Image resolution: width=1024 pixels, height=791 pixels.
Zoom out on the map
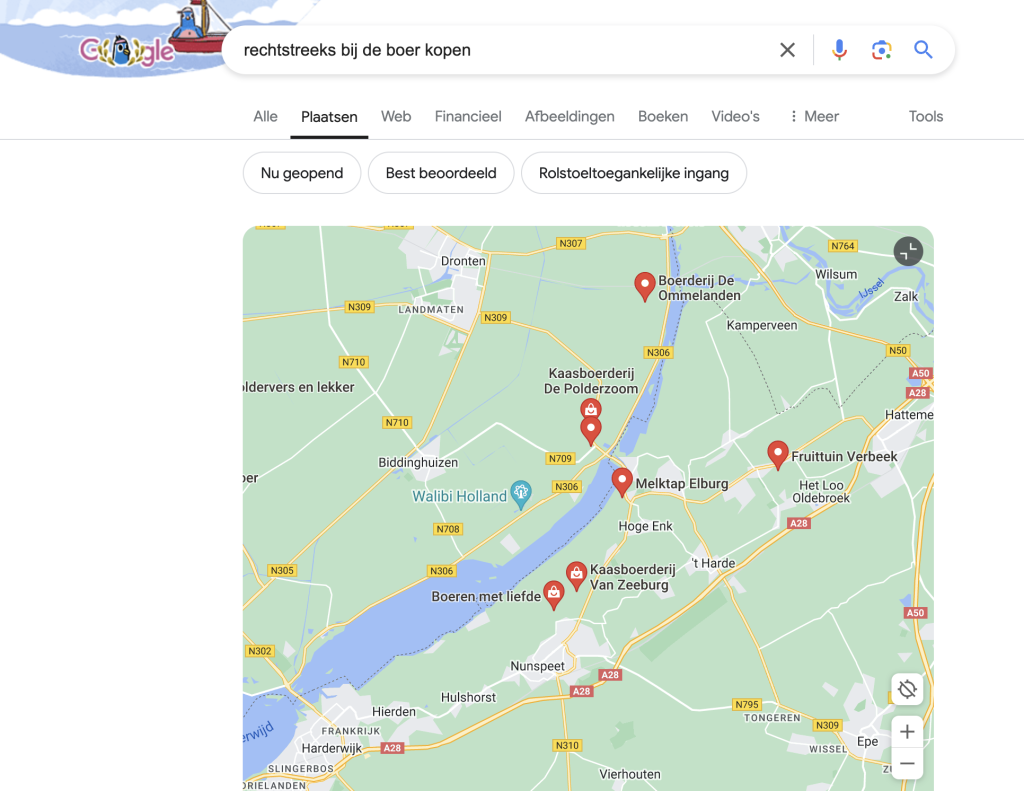[907, 764]
